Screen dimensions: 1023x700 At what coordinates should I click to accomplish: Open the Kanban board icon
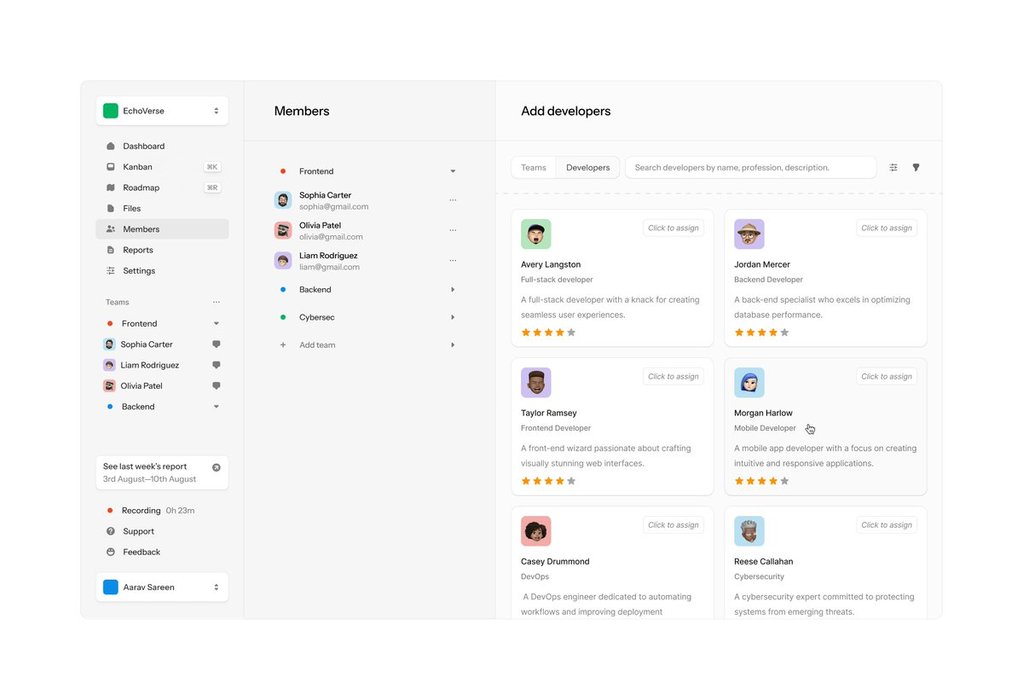pos(110,167)
